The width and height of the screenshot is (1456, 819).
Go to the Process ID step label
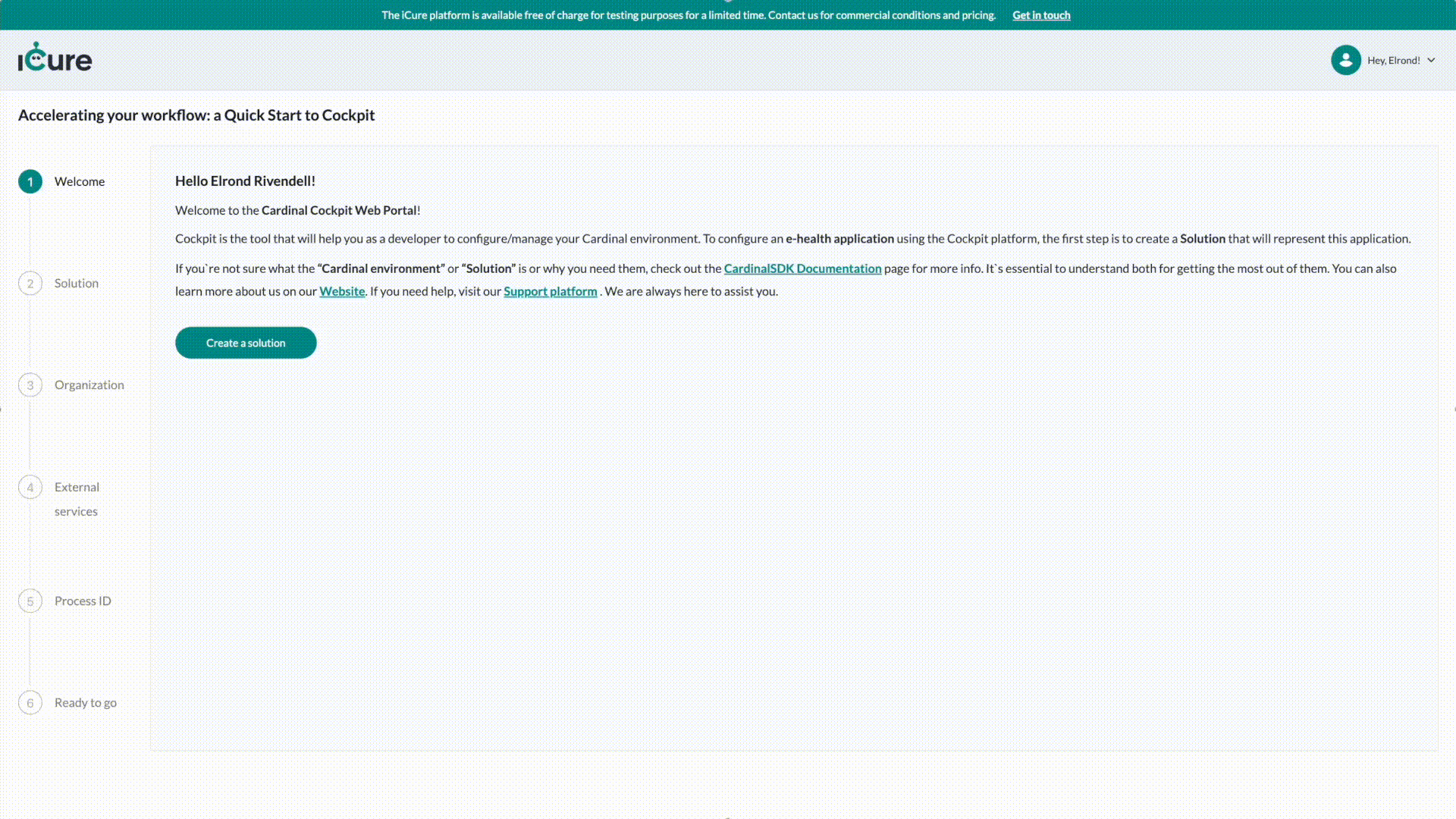click(x=83, y=601)
